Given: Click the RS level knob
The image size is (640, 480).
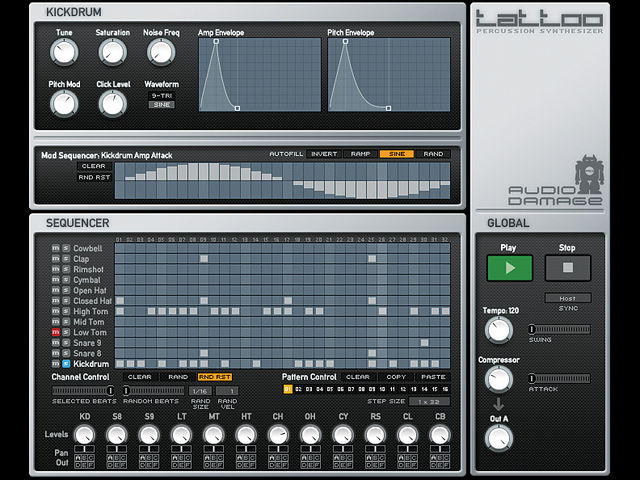Looking at the screenshot, I should (375, 435).
